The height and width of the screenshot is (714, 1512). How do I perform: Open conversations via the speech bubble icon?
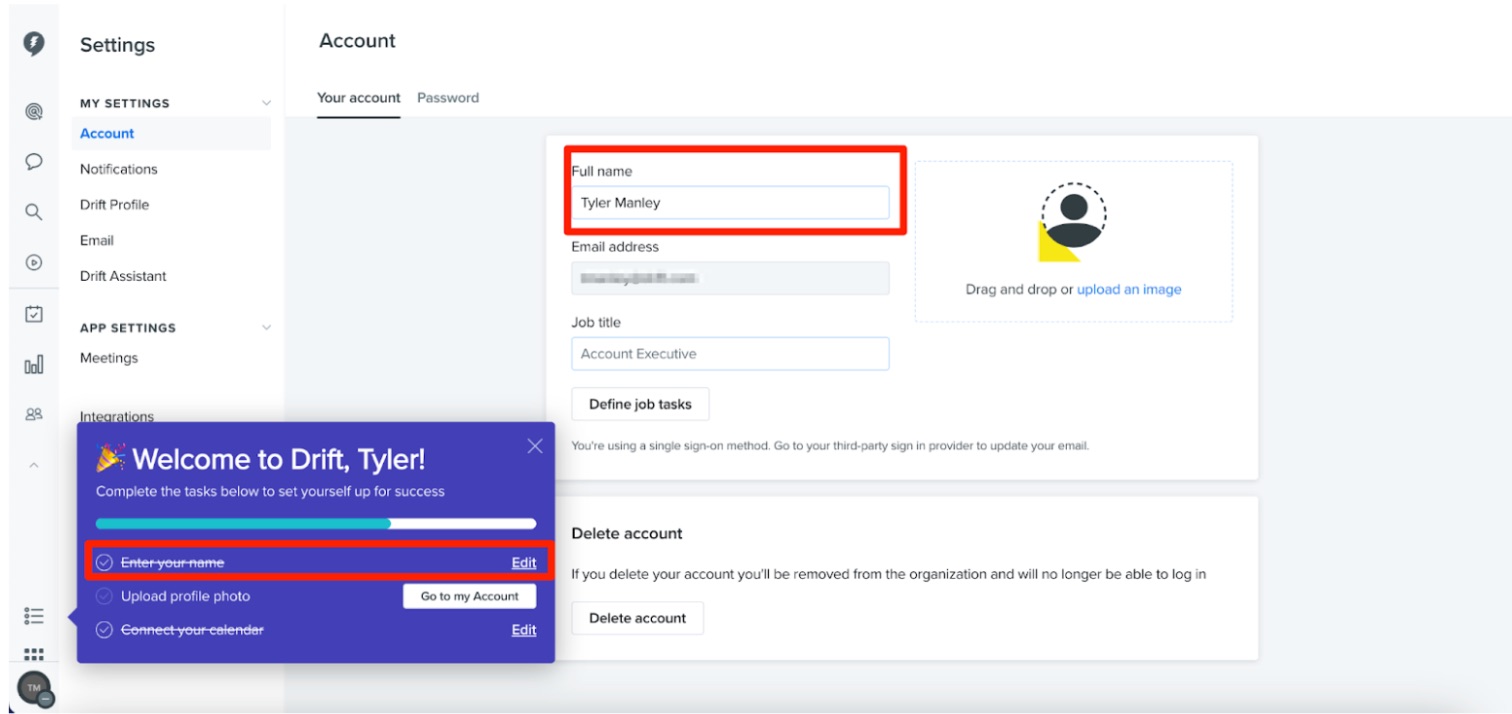tap(34, 162)
